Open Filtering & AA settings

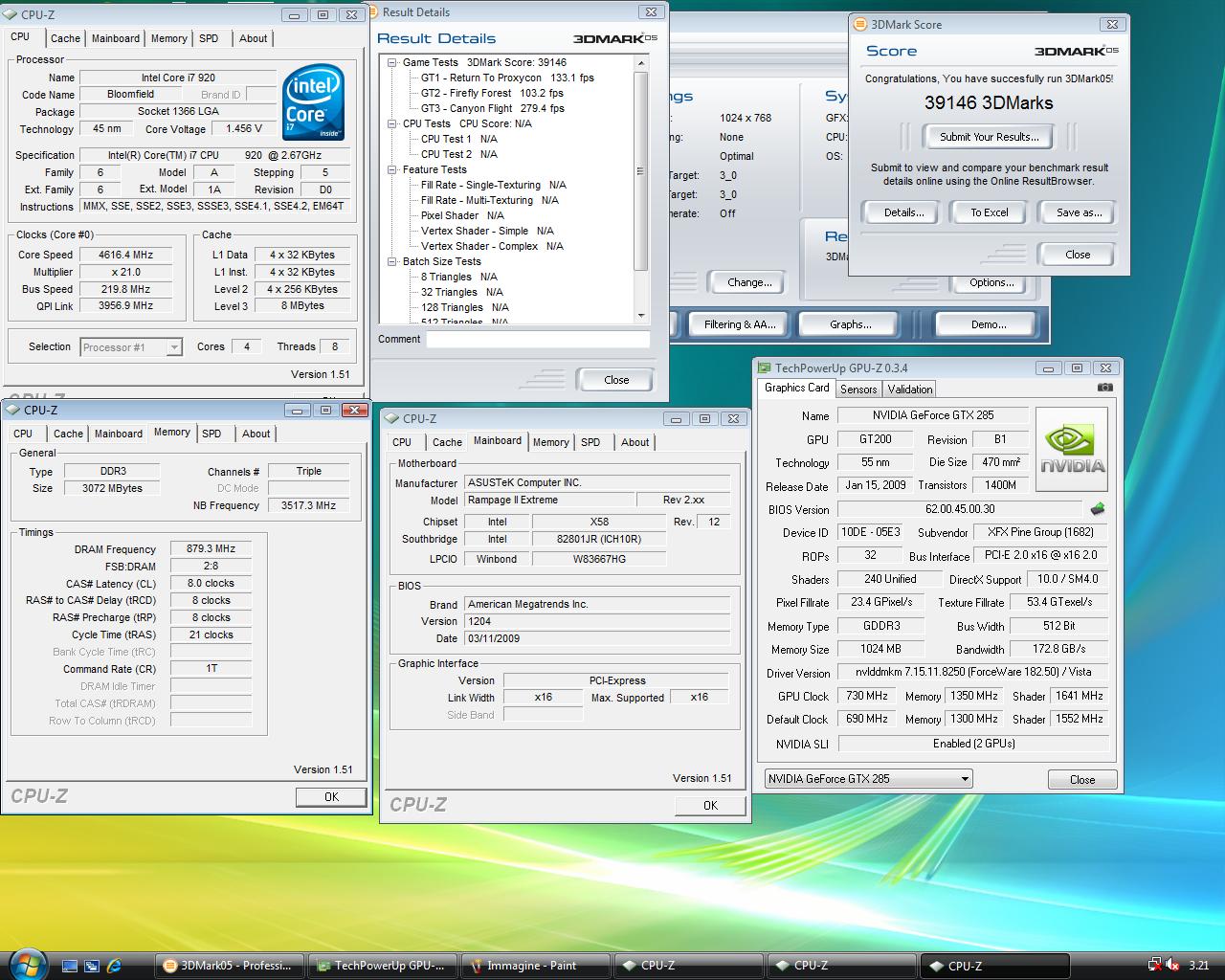pos(740,324)
